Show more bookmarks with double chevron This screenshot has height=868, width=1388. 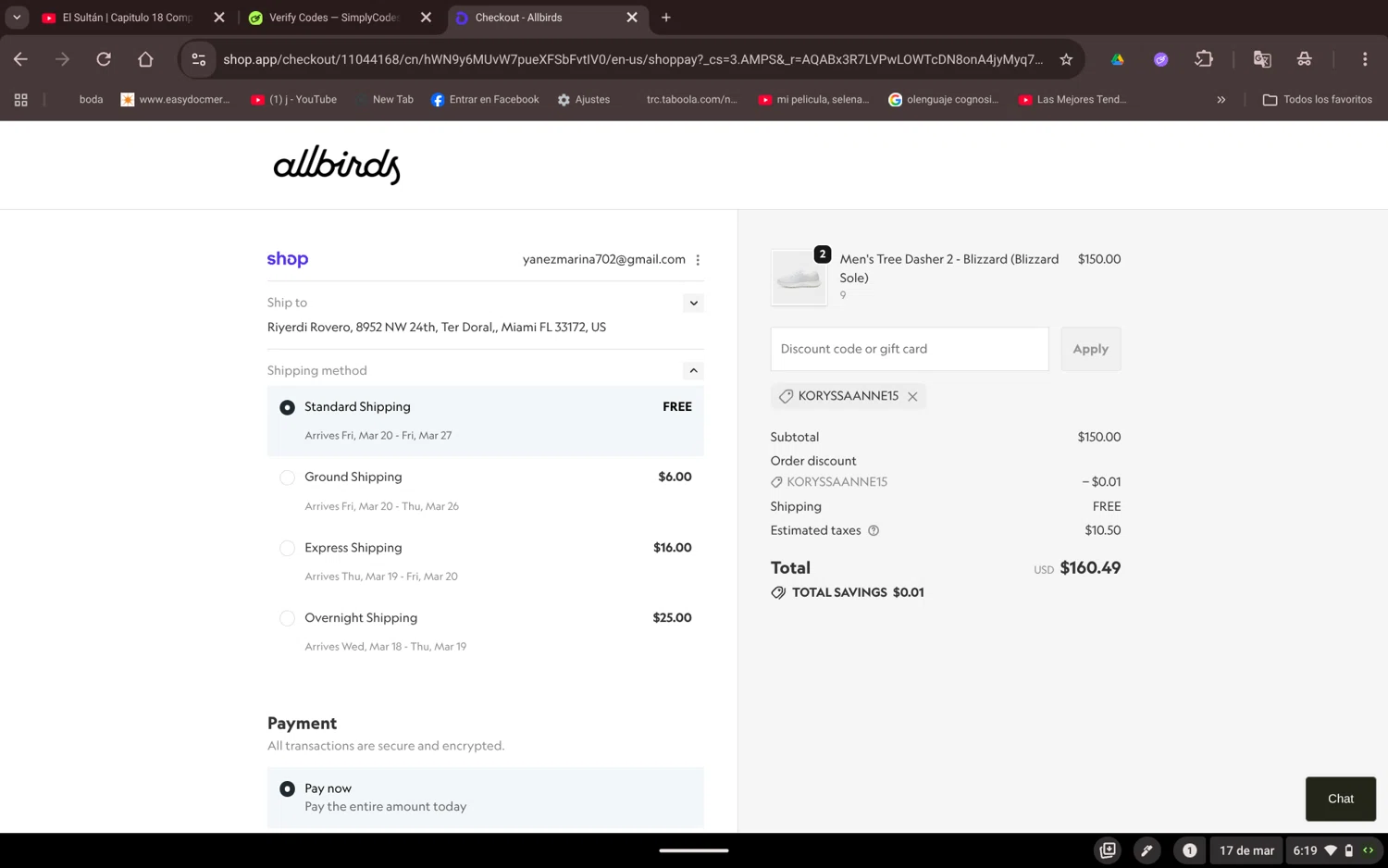1221,100
